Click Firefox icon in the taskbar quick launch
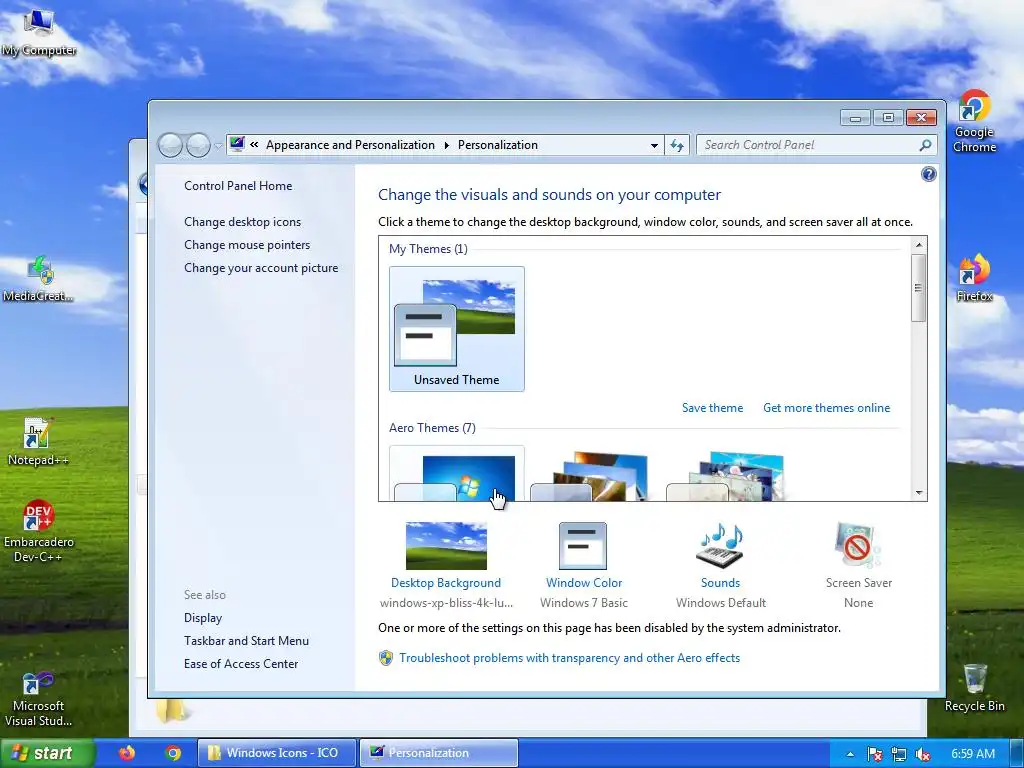The height and width of the screenshot is (768, 1024). coord(127,753)
